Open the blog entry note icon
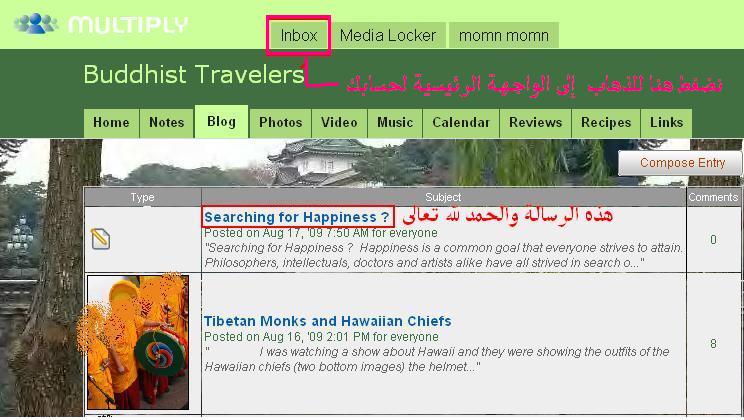 click(x=100, y=239)
